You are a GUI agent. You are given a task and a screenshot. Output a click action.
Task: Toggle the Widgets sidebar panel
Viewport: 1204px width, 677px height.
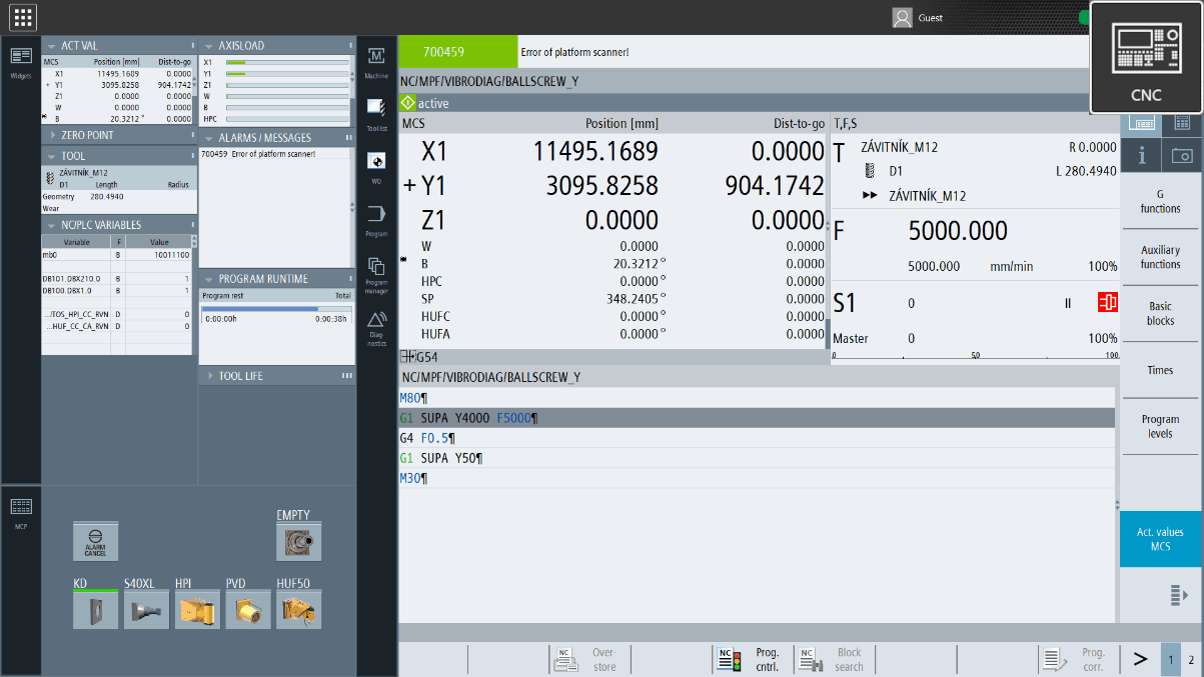tap(21, 61)
